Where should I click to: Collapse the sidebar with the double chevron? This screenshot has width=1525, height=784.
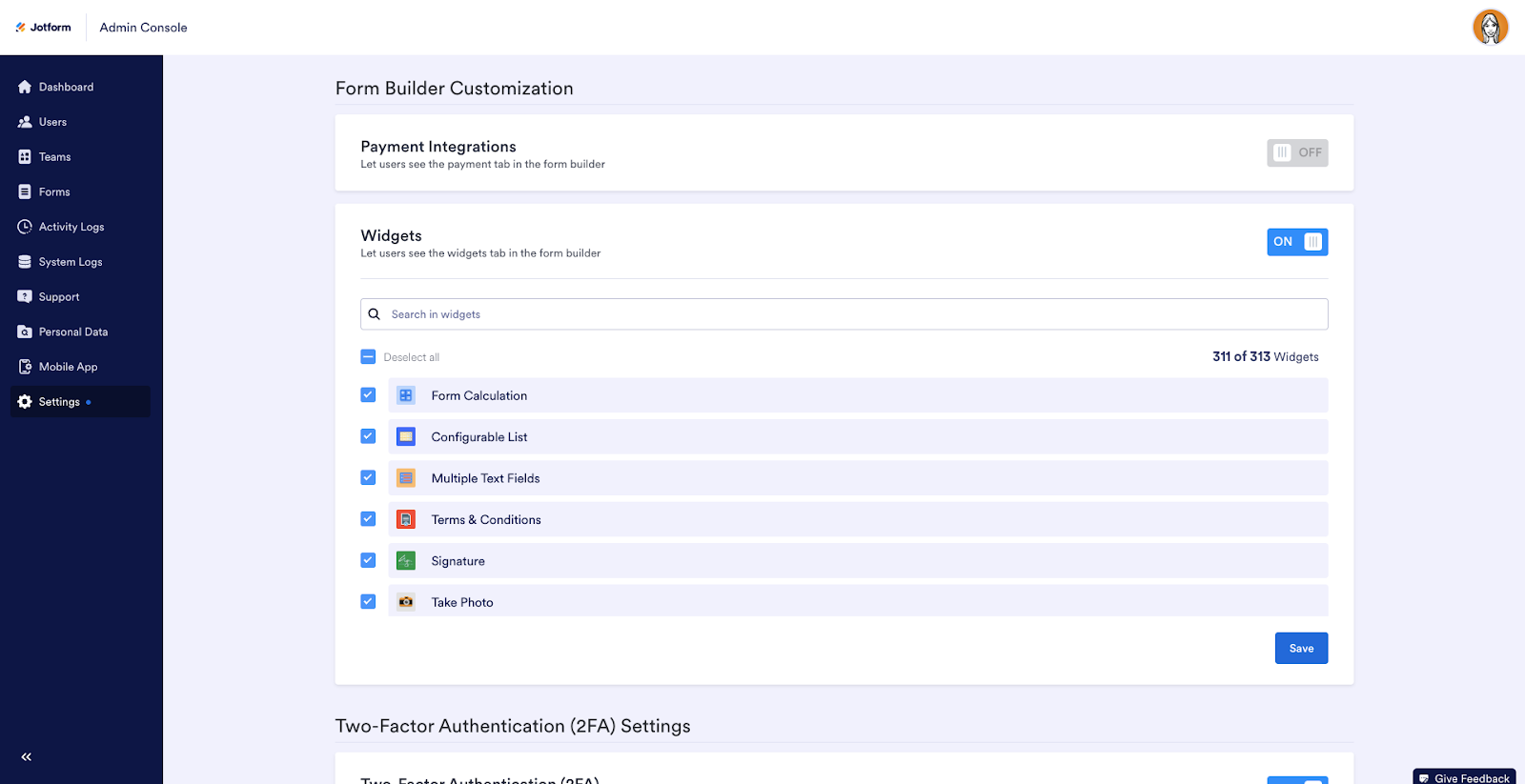[x=27, y=756]
